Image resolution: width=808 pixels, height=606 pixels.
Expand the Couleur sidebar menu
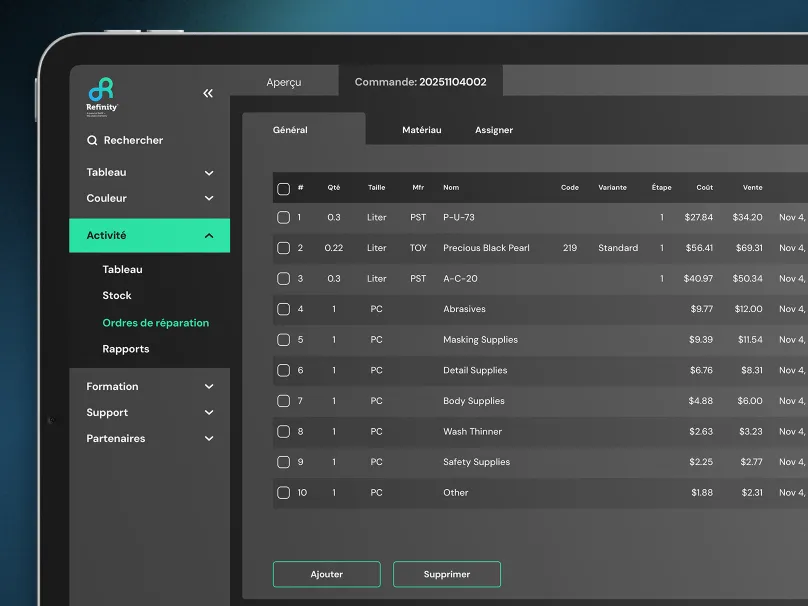point(209,199)
